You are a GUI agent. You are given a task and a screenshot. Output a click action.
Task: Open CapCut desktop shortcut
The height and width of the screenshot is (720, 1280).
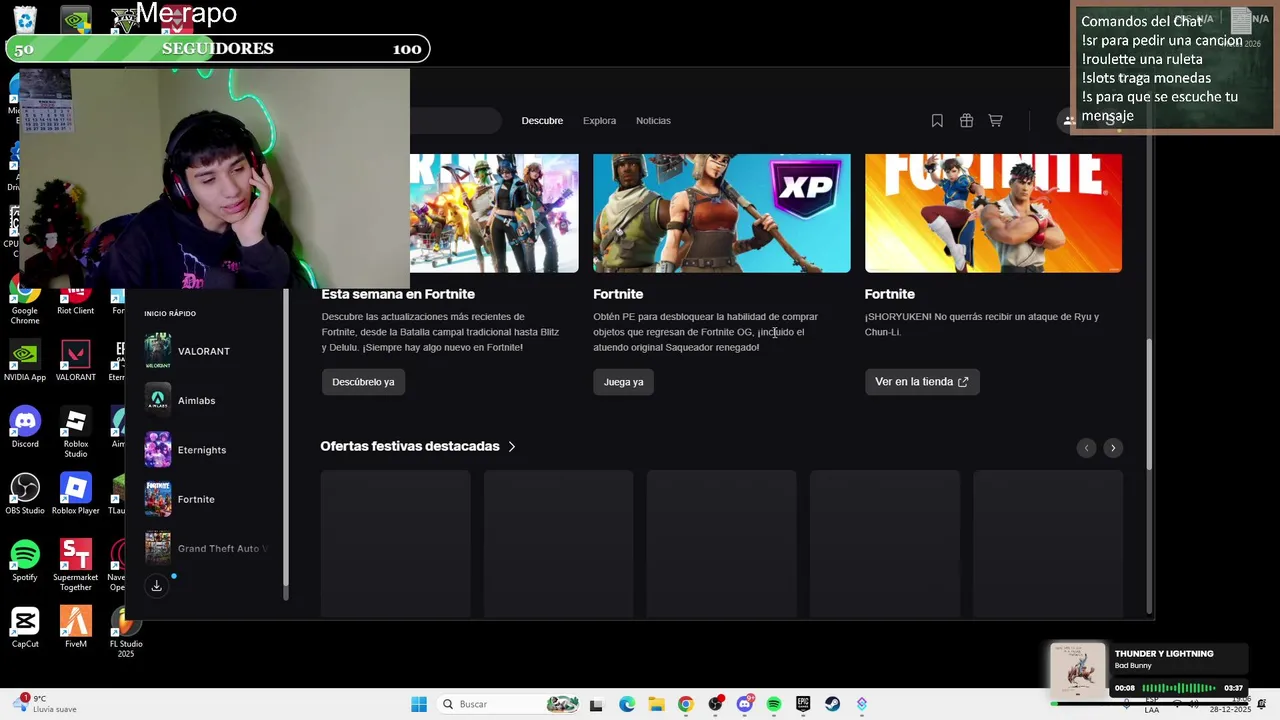(25, 627)
